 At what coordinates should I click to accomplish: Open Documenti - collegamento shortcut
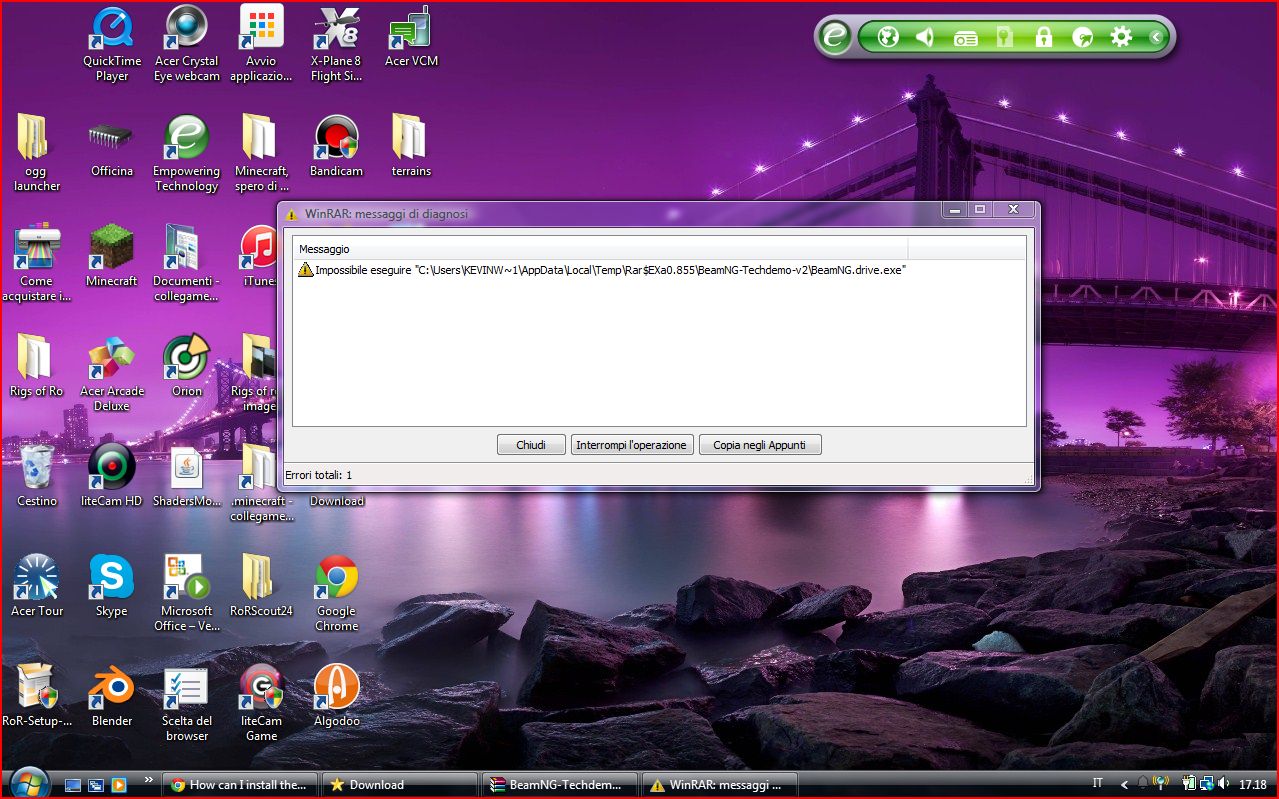point(187,263)
